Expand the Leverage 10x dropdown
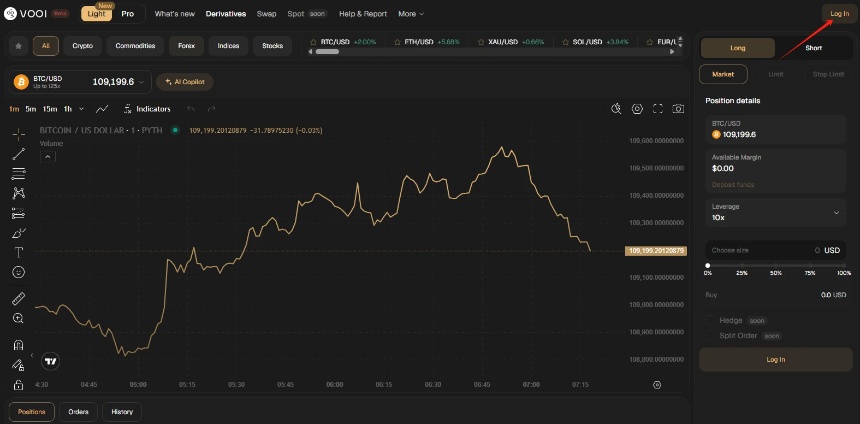Viewport: 860px width, 424px height. pos(836,212)
